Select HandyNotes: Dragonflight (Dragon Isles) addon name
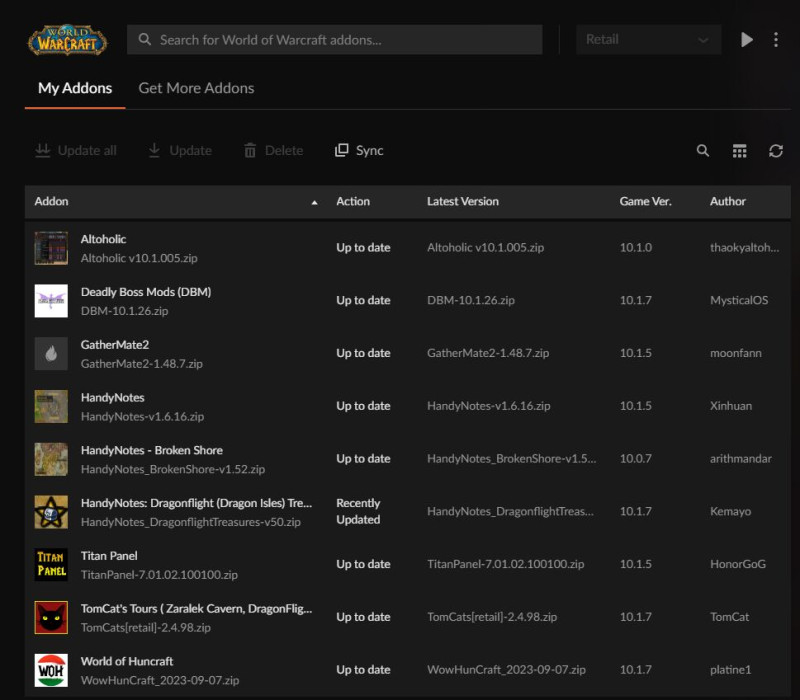800x700 pixels. (196, 503)
